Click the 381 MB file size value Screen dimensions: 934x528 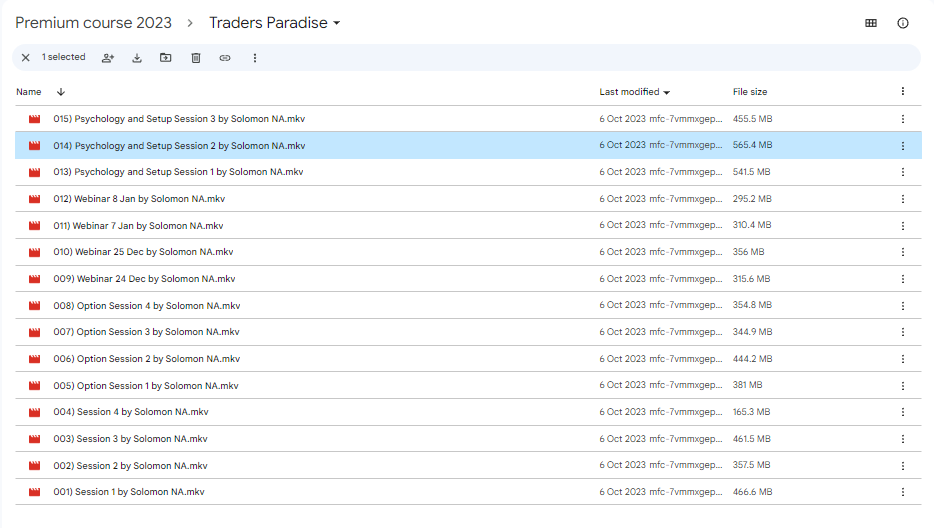[x=748, y=385]
